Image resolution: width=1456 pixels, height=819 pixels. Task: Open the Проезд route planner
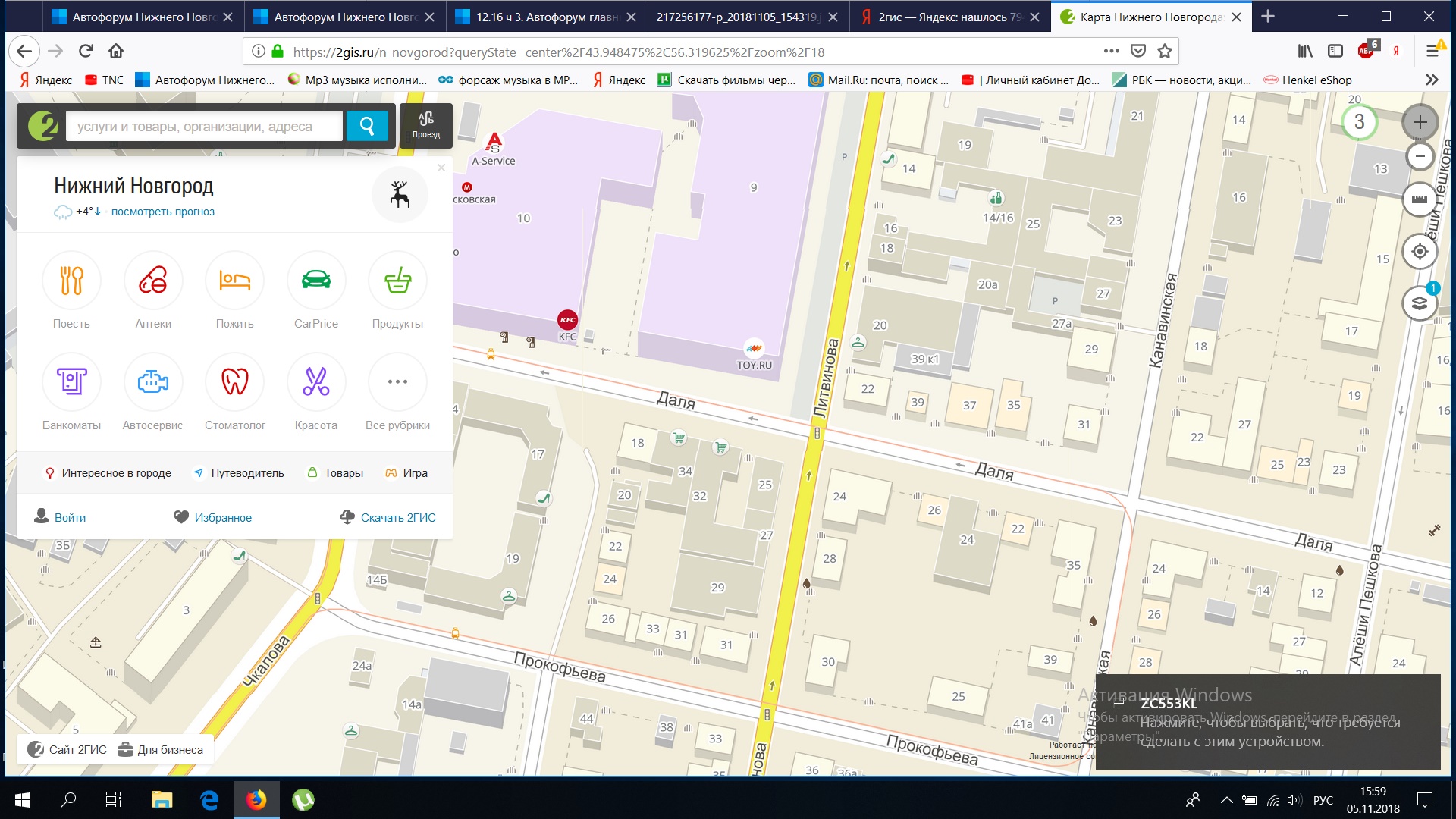click(426, 125)
